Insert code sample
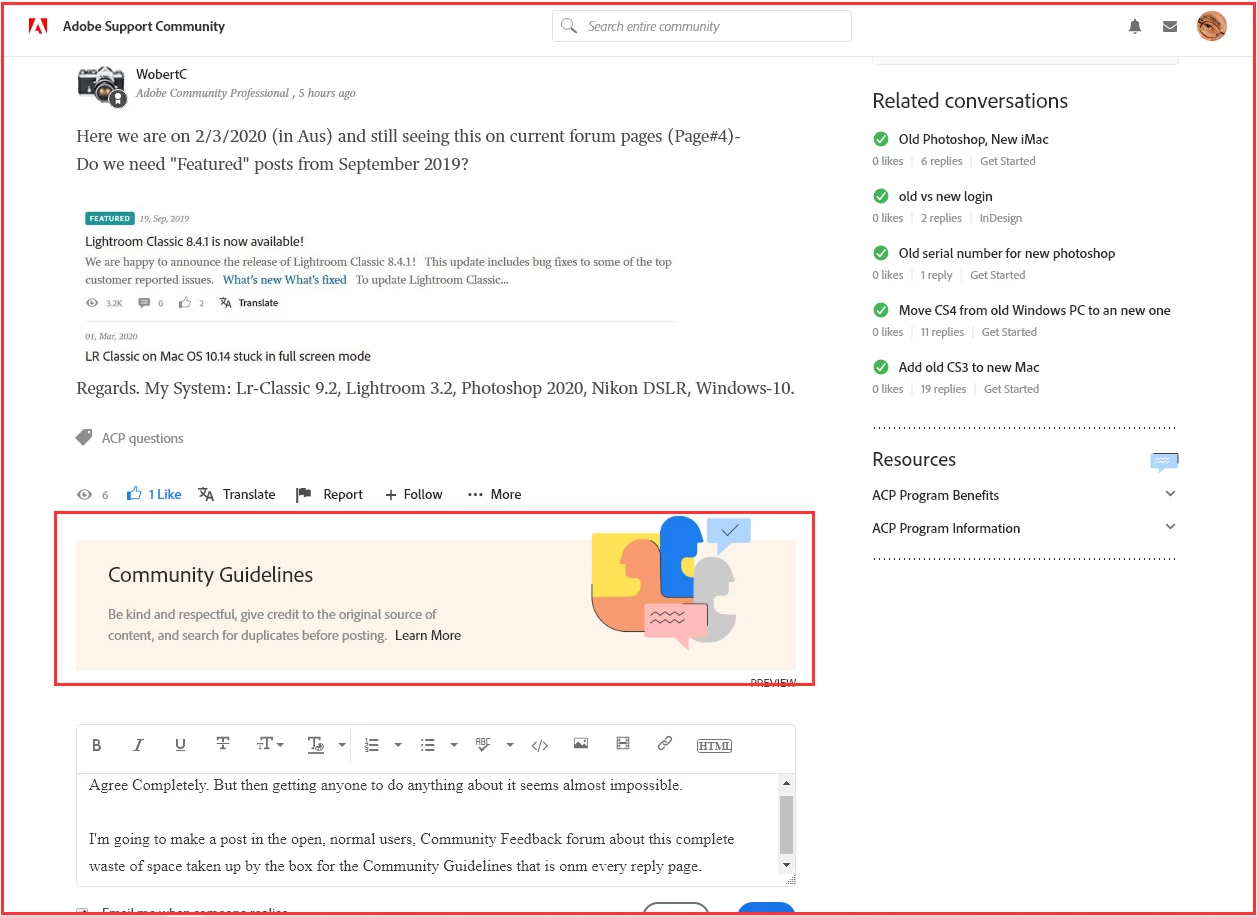The height and width of the screenshot is (917, 1257). (540, 745)
